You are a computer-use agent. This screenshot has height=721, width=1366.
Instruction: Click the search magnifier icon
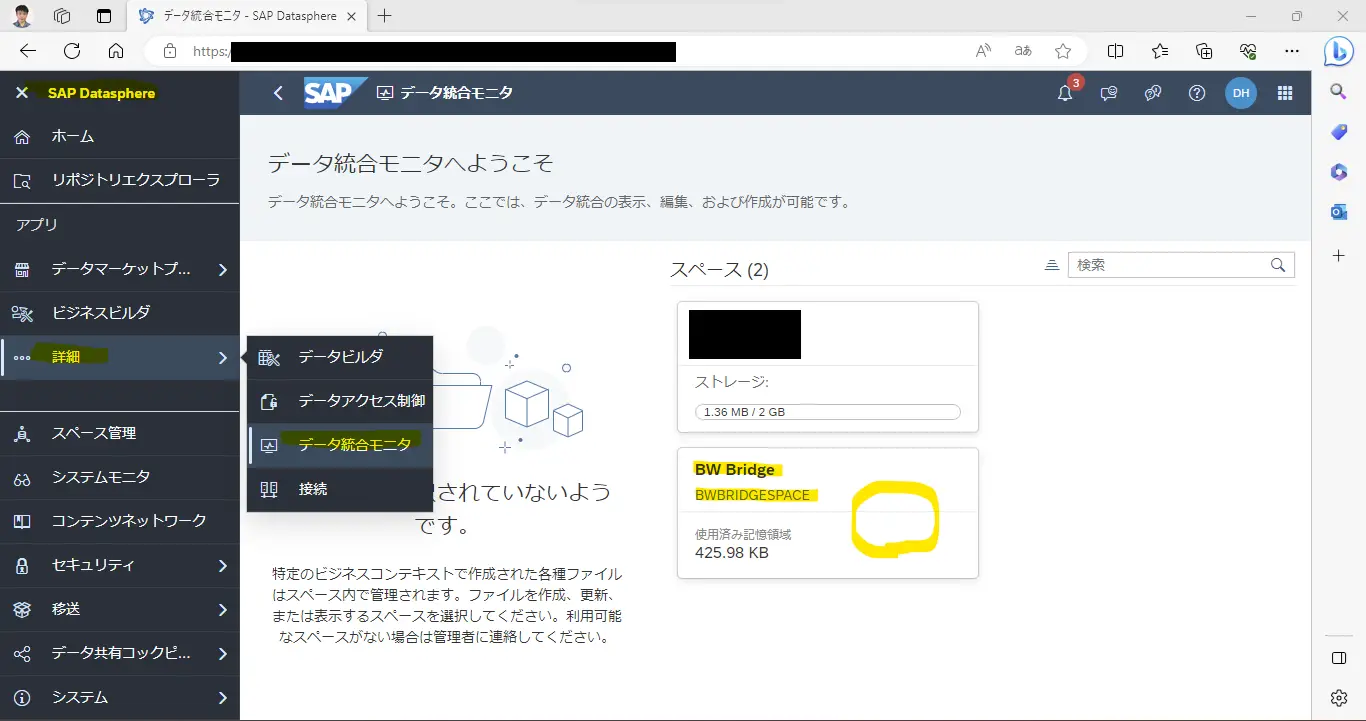pos(1278,265)
